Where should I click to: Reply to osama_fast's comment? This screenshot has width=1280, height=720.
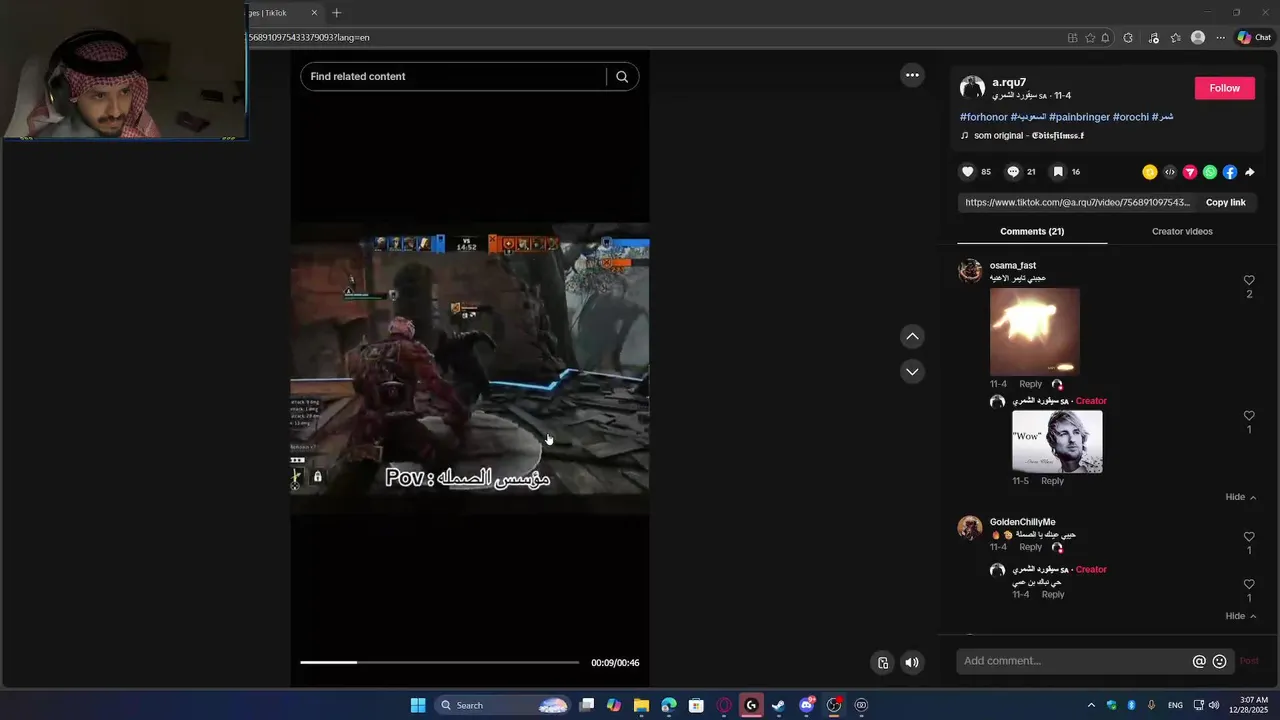pos(1030,384)
